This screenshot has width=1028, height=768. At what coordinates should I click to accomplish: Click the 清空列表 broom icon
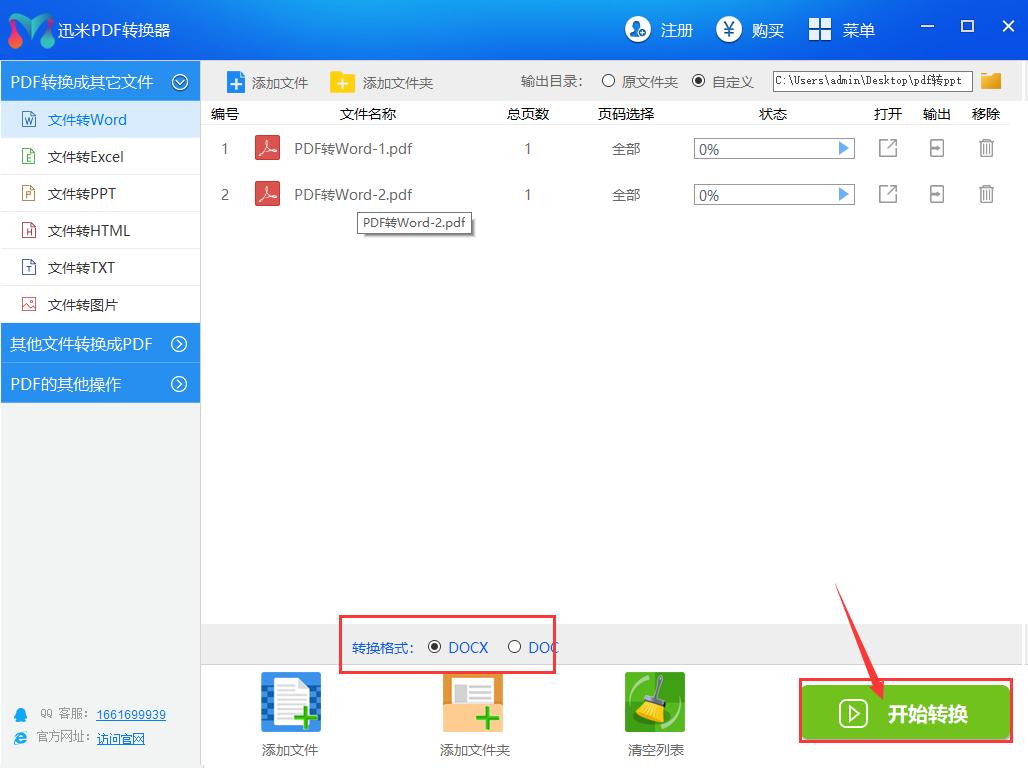(654, 701)
